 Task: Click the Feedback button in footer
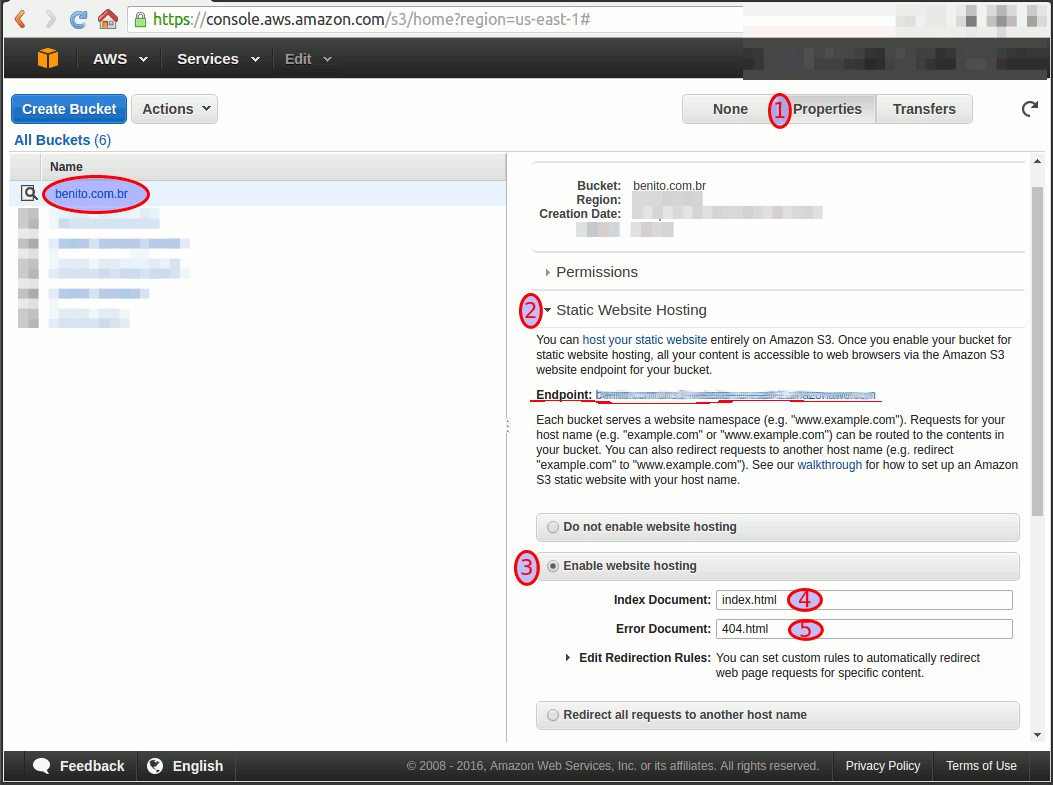79,766
